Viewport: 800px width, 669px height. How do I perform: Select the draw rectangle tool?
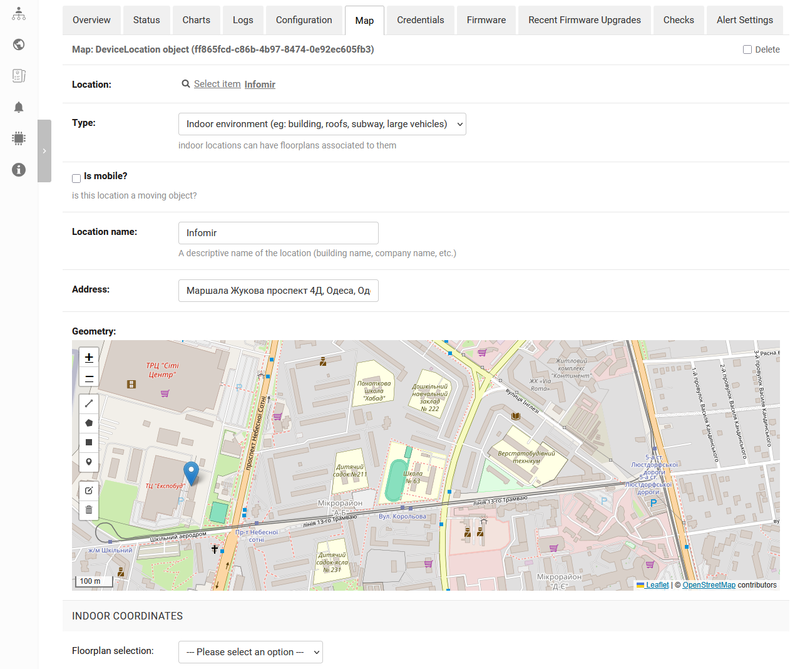89,442
